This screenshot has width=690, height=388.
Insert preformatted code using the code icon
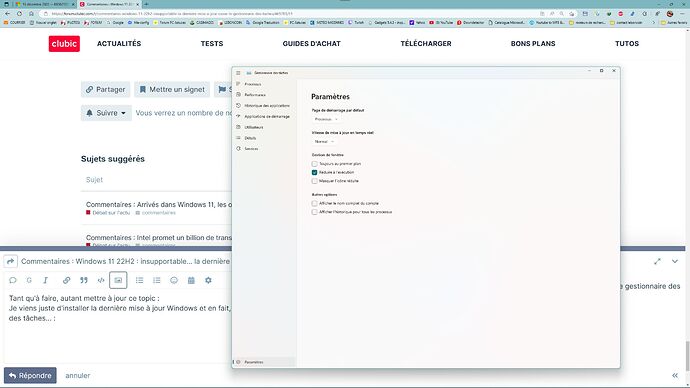coord(101,280)
